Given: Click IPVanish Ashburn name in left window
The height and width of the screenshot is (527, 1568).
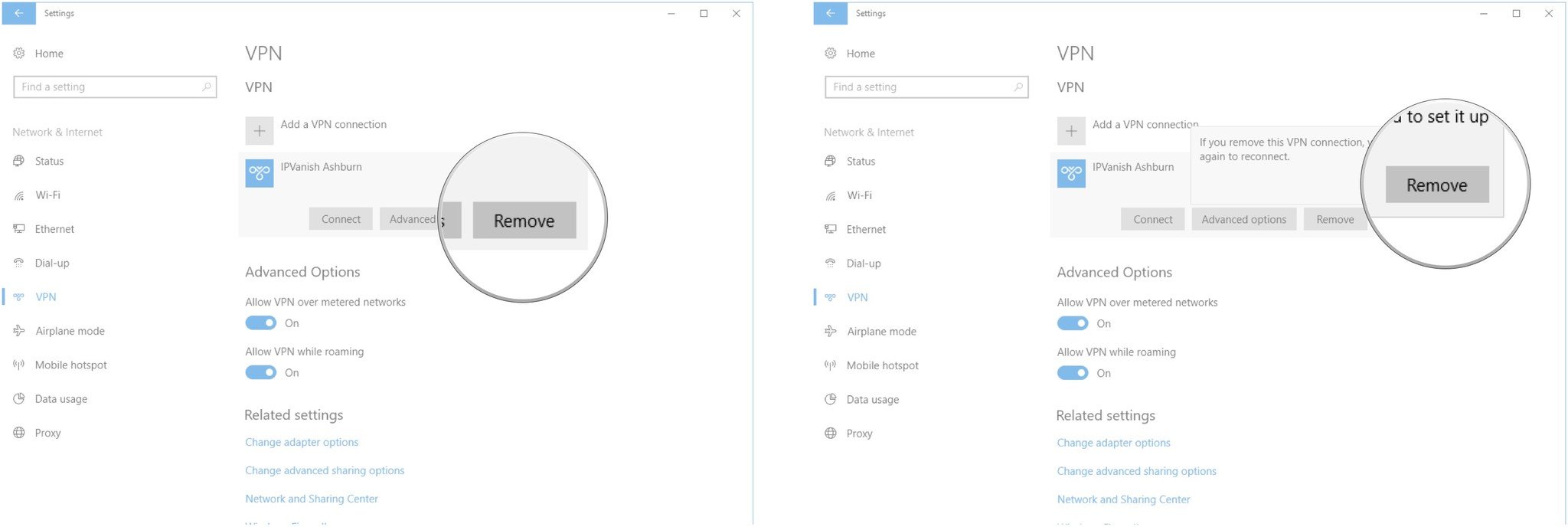Looking at the screenshot, I should click(x=322, y=167).
